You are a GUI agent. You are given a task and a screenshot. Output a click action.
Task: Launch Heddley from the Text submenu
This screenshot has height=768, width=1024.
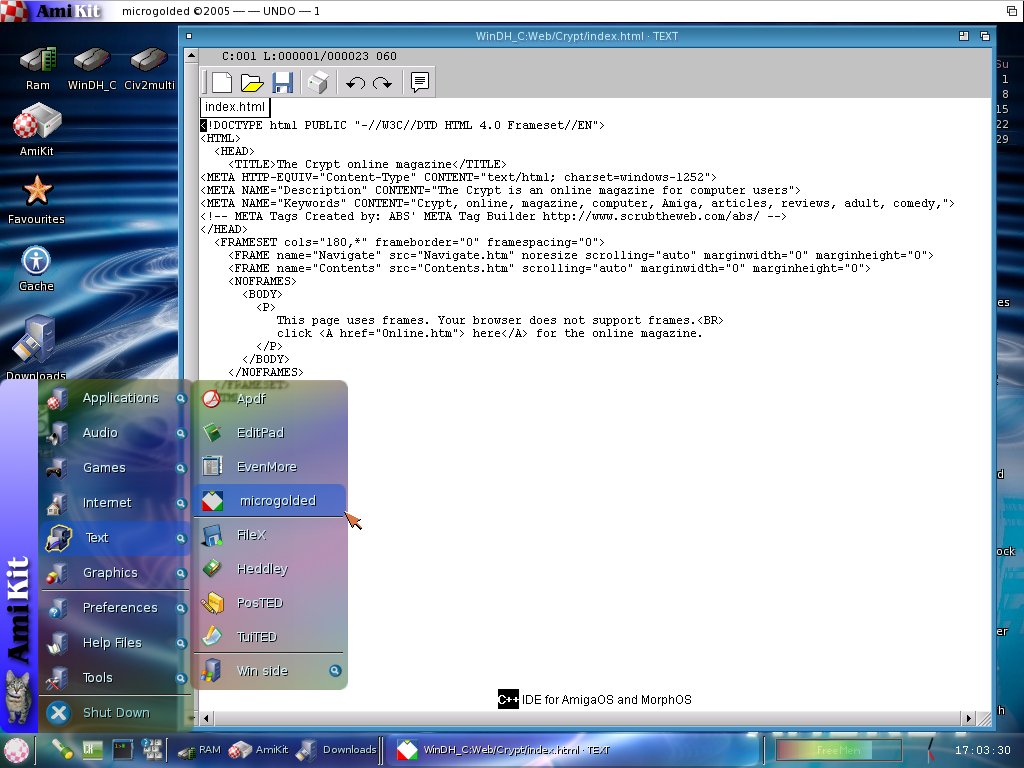pos(270,569)
